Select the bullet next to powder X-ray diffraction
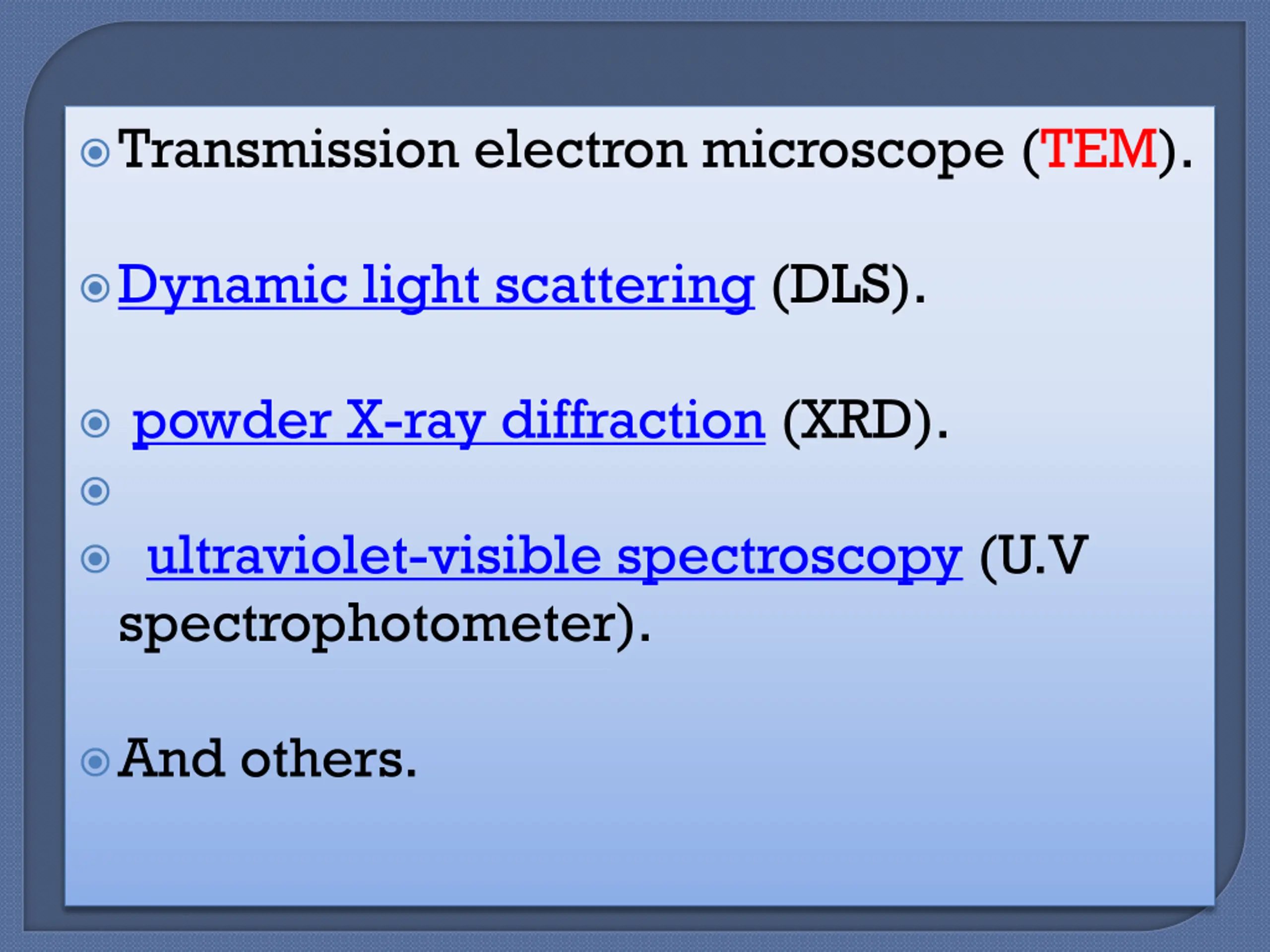The image size is (1270, 952). 95,424
